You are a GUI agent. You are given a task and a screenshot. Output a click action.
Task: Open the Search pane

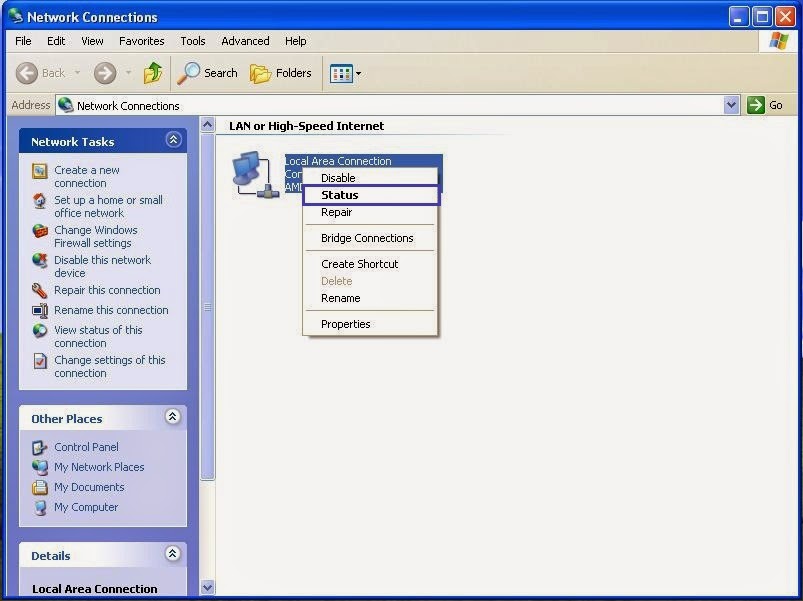point(206,72)
